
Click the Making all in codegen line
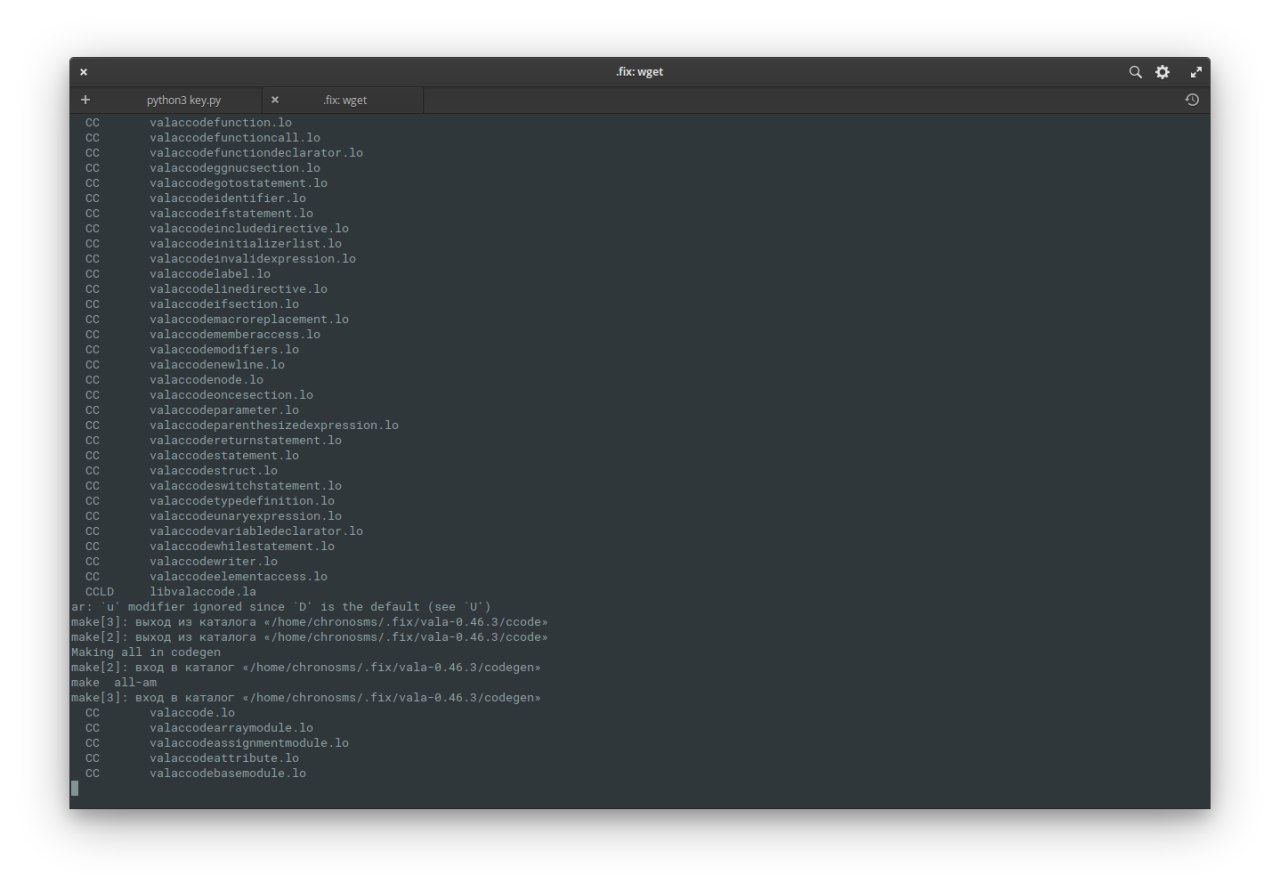tap(146, 652)
